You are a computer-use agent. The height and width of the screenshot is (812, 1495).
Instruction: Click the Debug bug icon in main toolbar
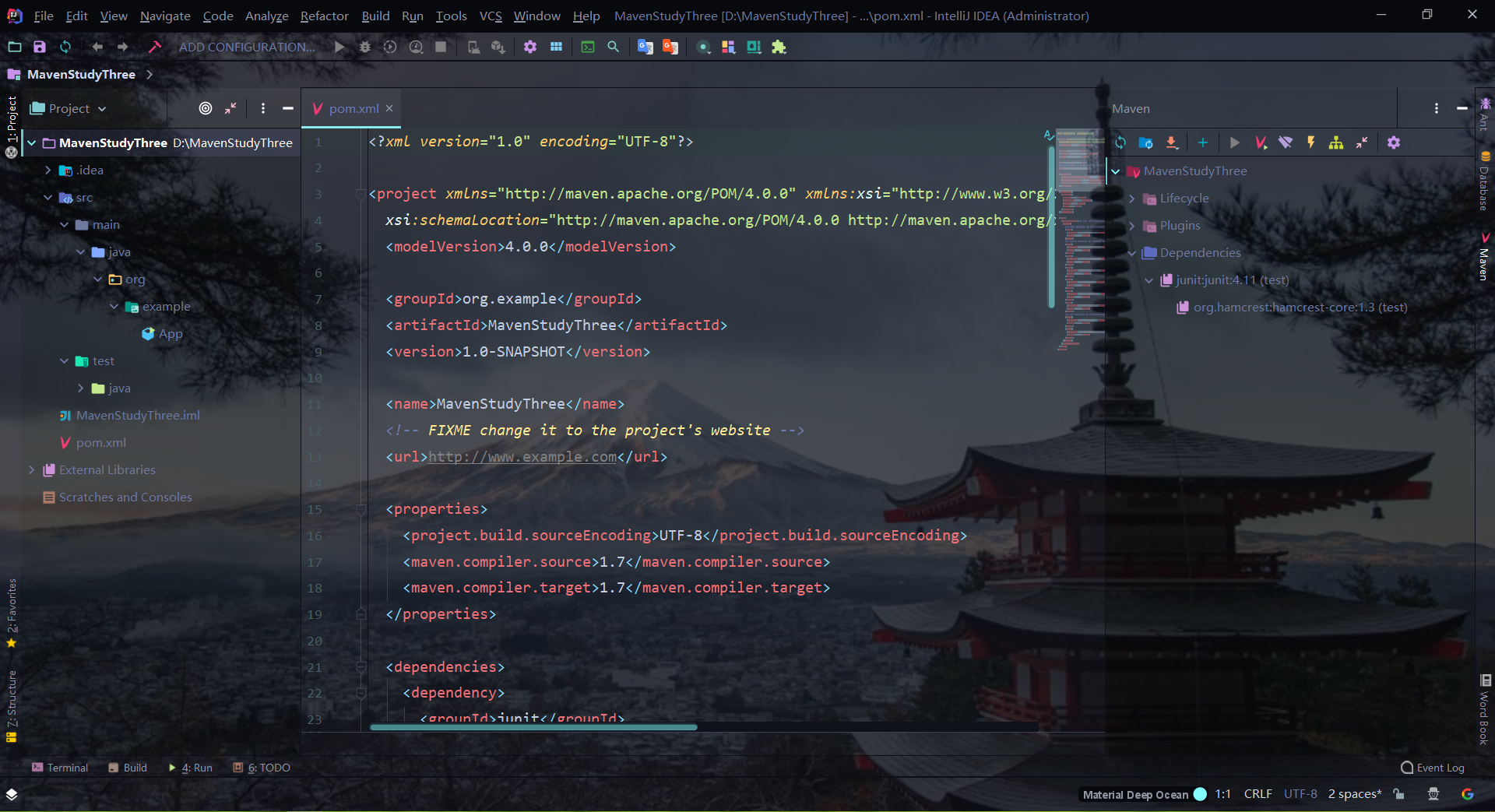tap(364, 47)
